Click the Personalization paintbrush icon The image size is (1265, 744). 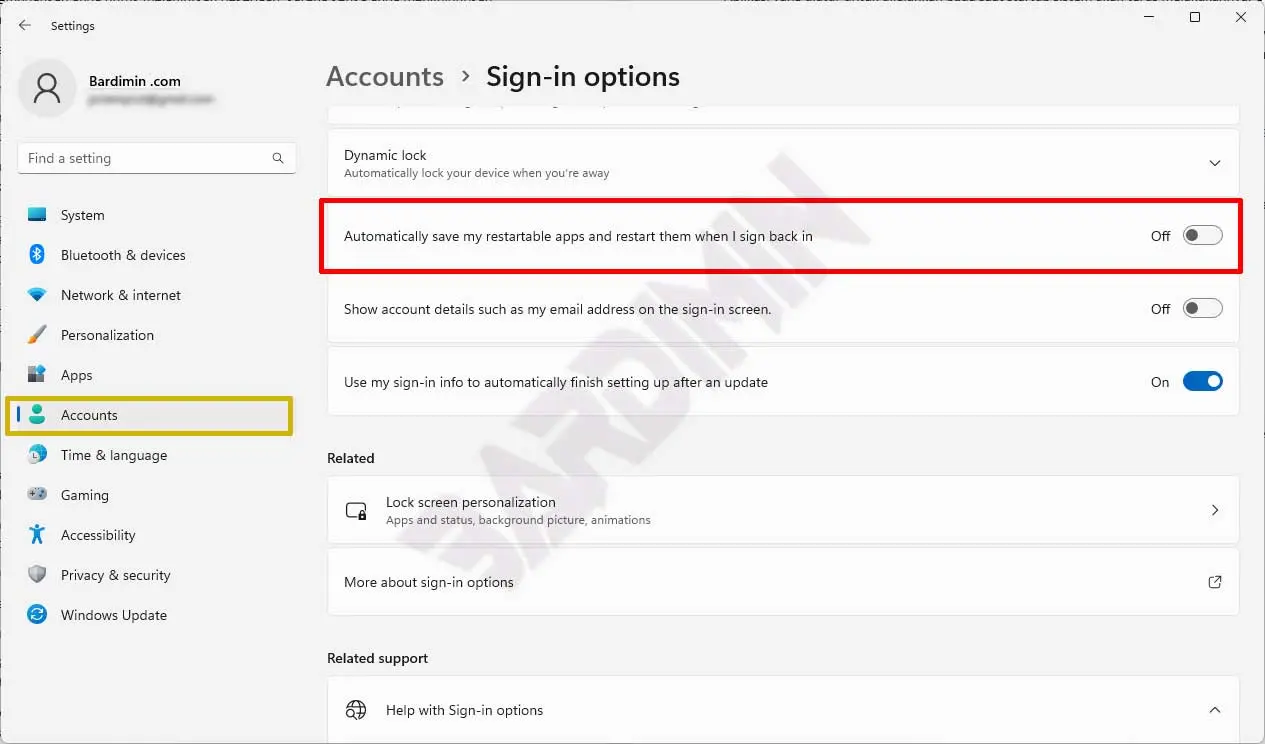click(37, 335)
